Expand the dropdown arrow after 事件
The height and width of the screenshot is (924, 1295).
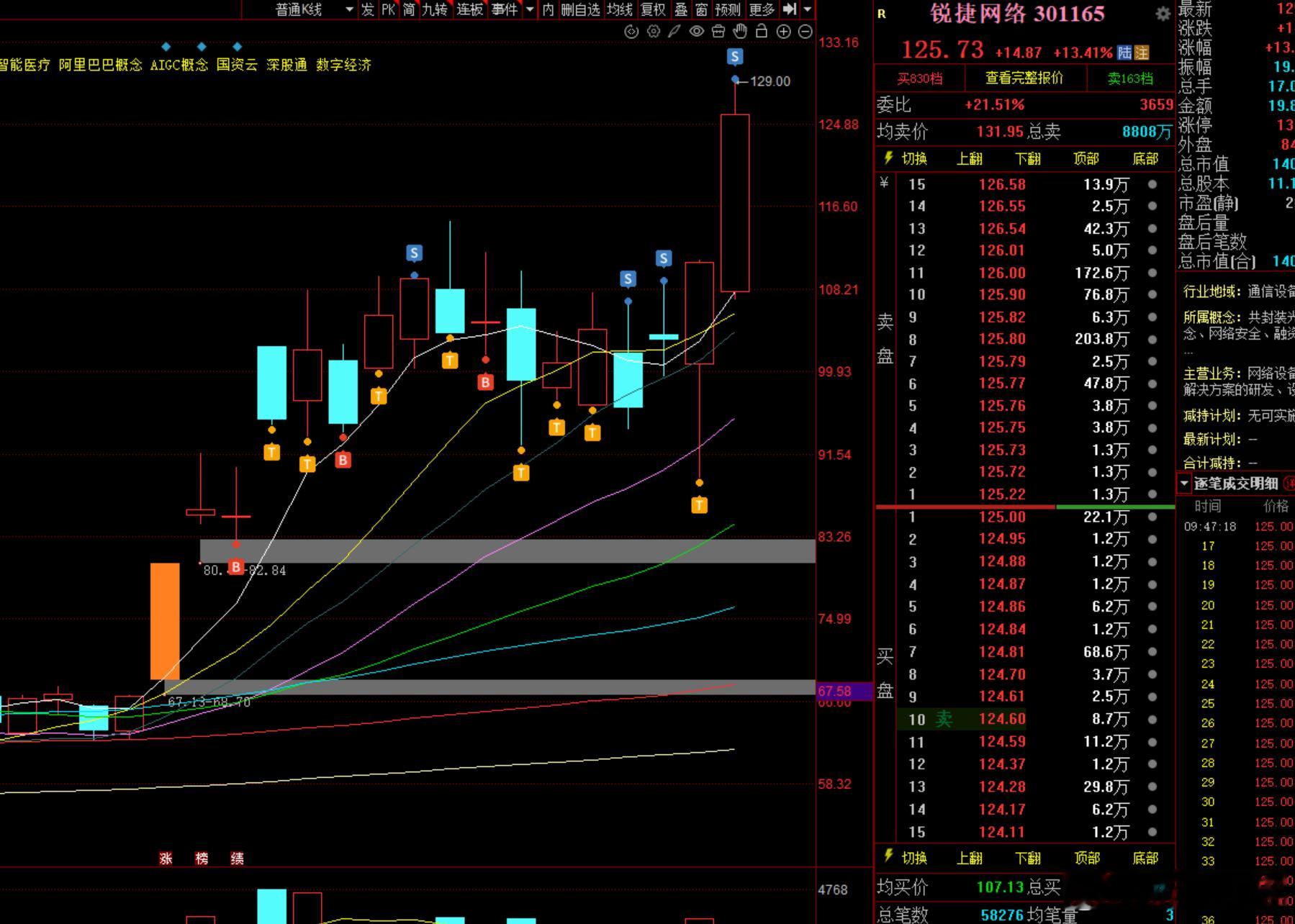pos(530,9)
